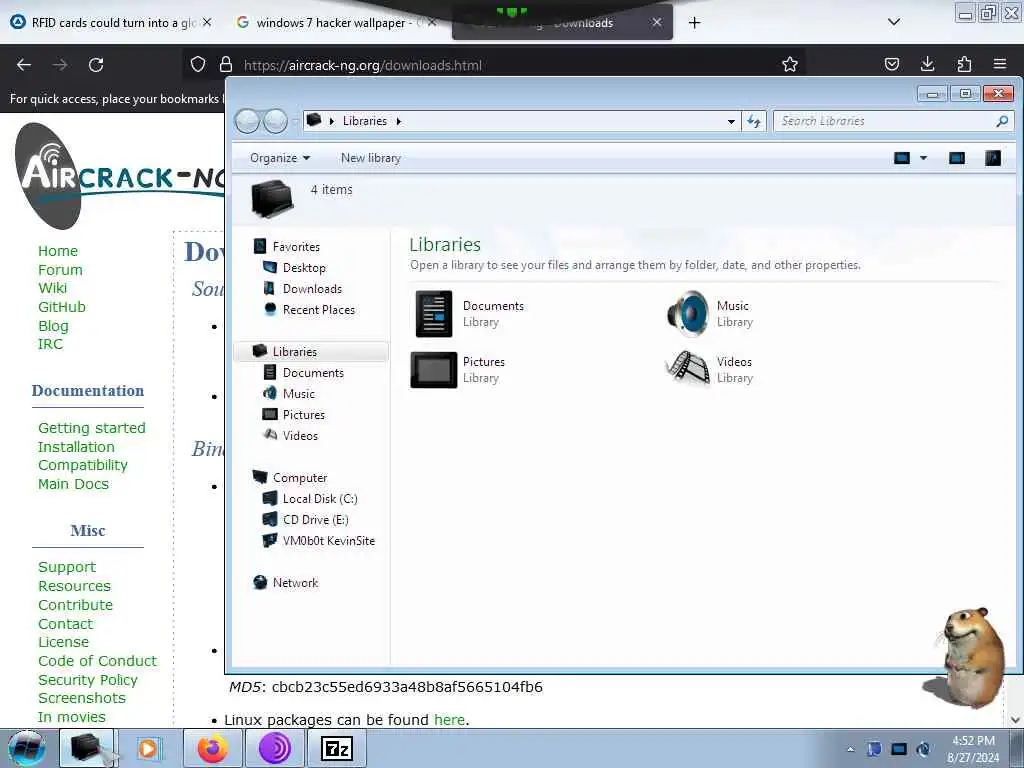The width and height of the screenshot is (1024, 768).
Task: Switch to the Downloads tab in Firefox
Action: [562, 24]
